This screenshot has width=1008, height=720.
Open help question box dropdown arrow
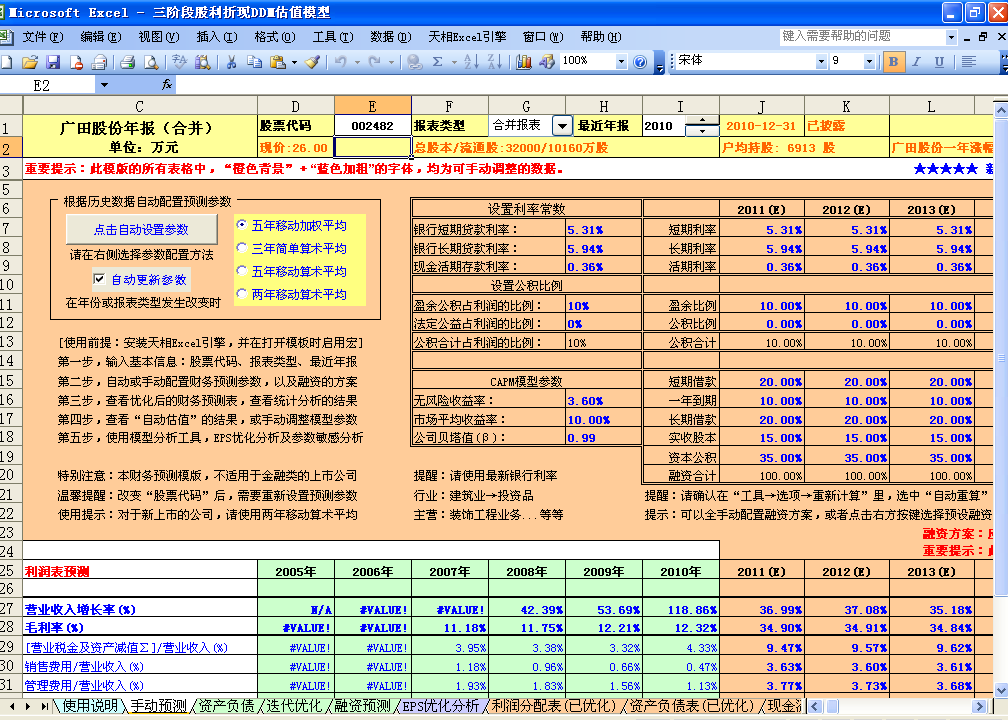point(951,37)
